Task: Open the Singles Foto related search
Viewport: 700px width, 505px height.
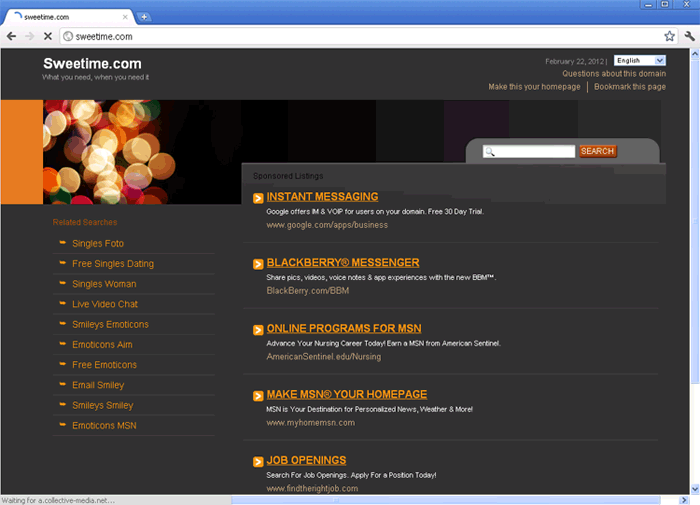Action: [98, 243]
